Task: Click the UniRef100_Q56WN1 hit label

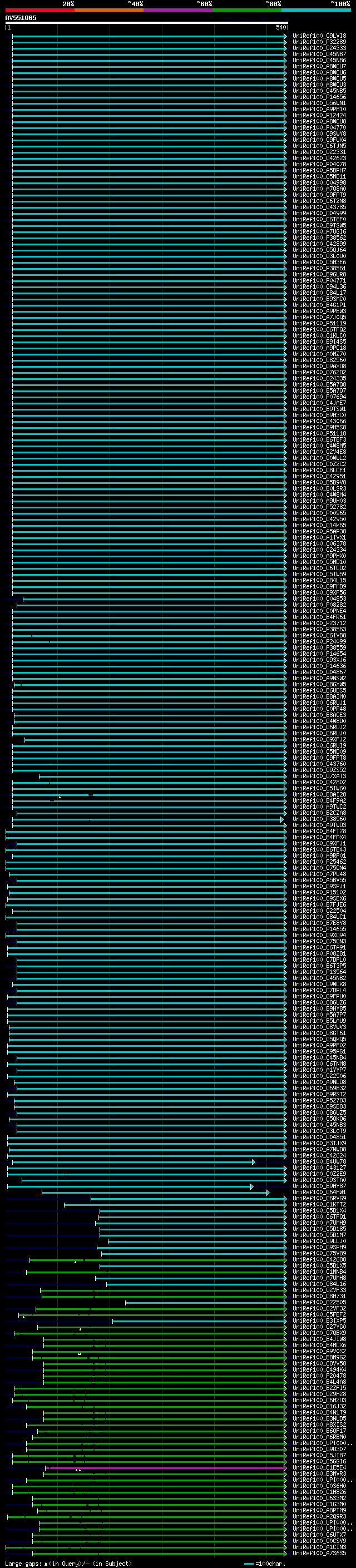Action: point(319,103)
